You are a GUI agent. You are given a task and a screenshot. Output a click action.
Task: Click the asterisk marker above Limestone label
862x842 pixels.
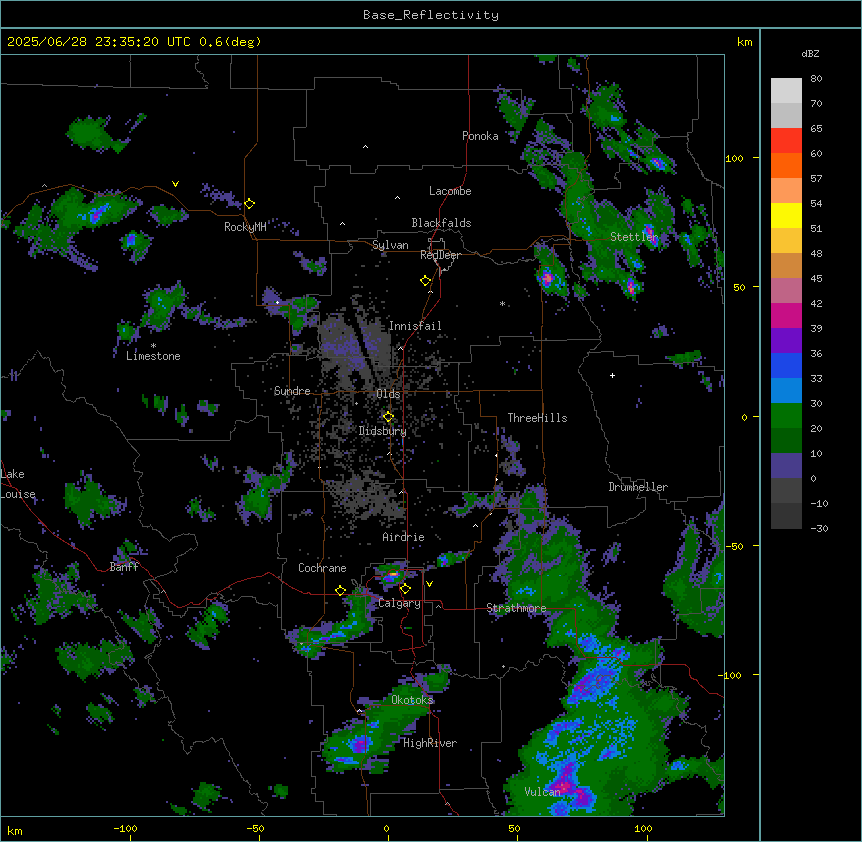coord(153,346)
